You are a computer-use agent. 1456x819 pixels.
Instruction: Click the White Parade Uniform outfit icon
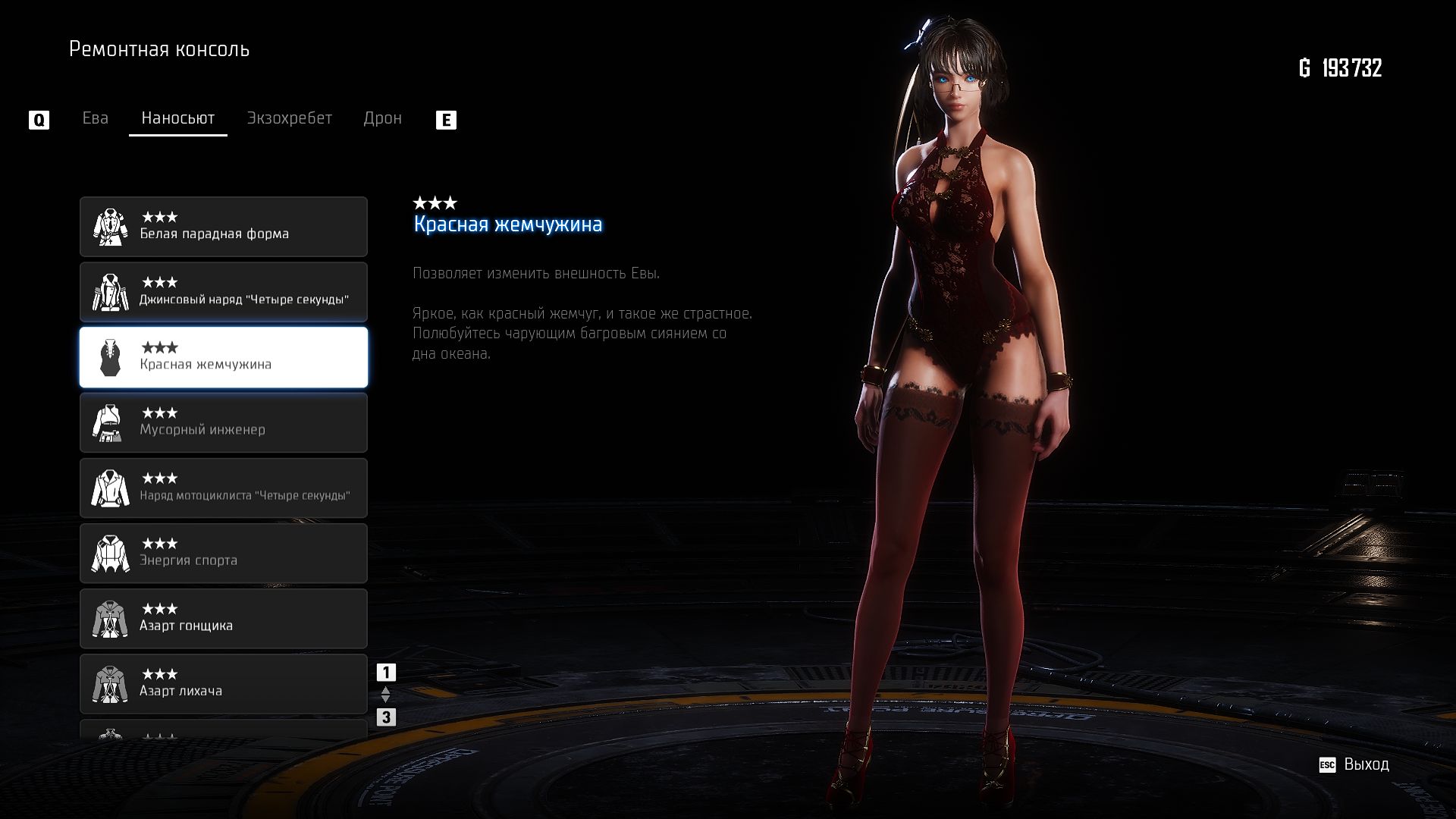coord(111,226)
